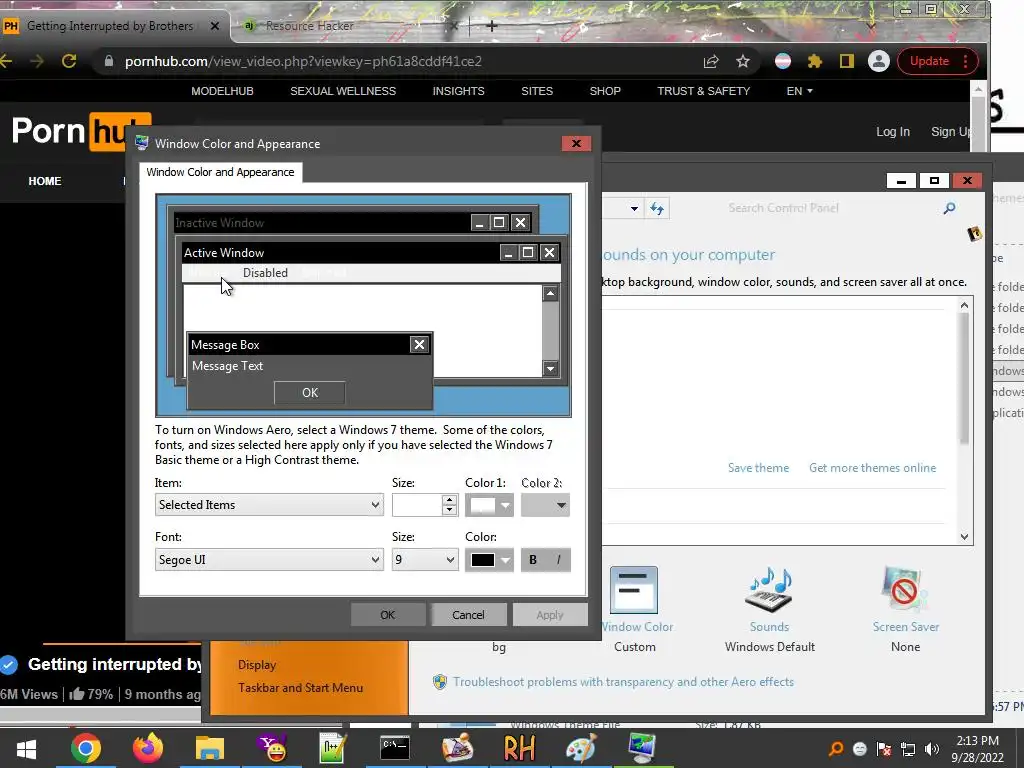Open the Font dropdown showing Segoe UI

click(x=268, y=560)
